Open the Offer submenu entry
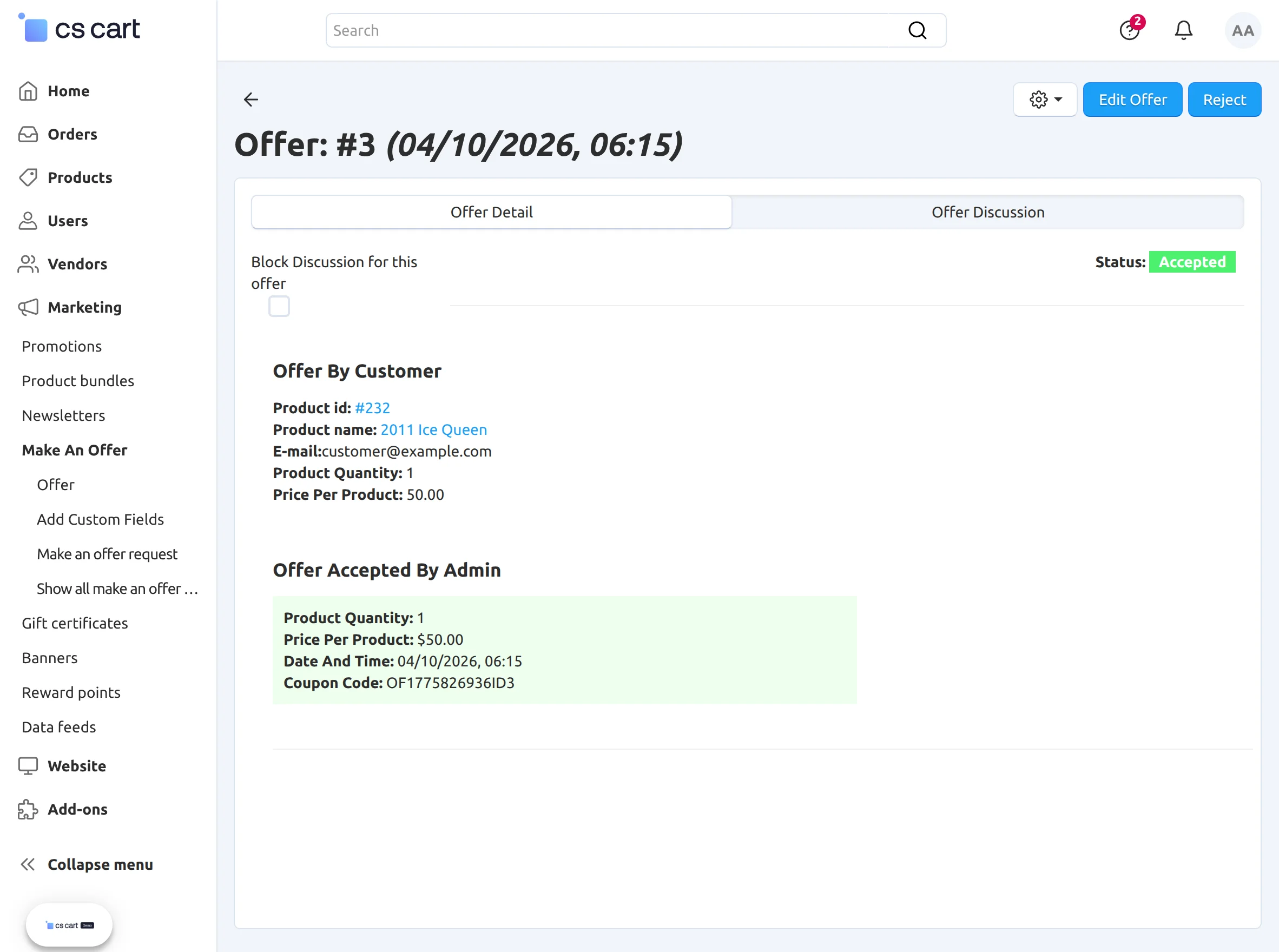The image size is (1279, 952). pyautogui.click(x=55, y=485)
